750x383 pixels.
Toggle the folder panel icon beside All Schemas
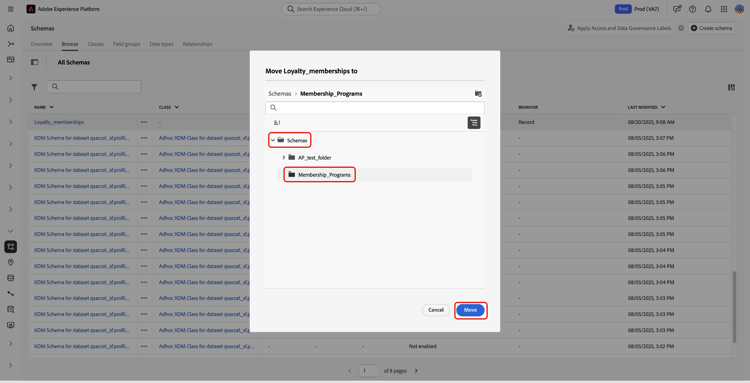(34, 62)
